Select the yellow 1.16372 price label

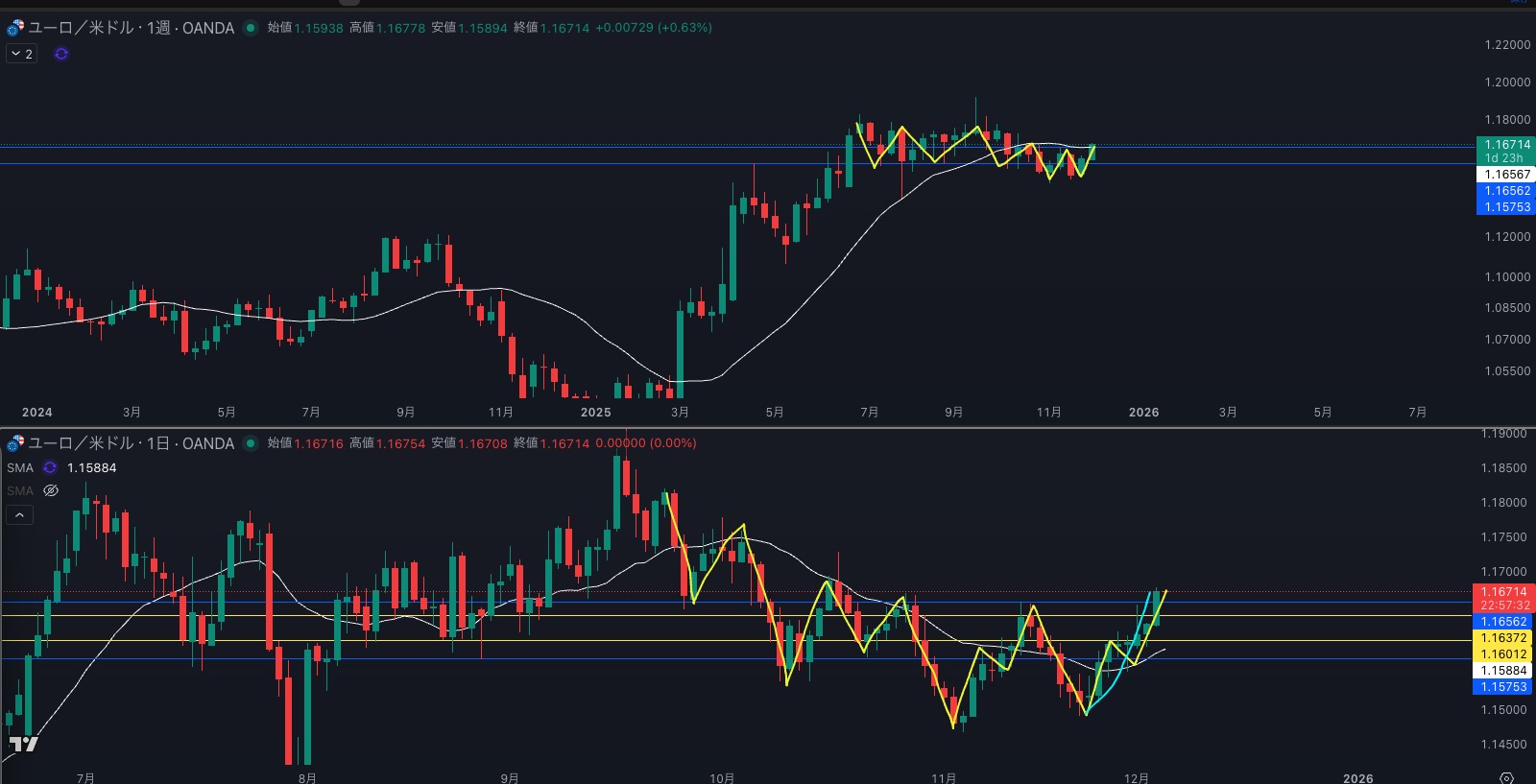[1503, 638]
